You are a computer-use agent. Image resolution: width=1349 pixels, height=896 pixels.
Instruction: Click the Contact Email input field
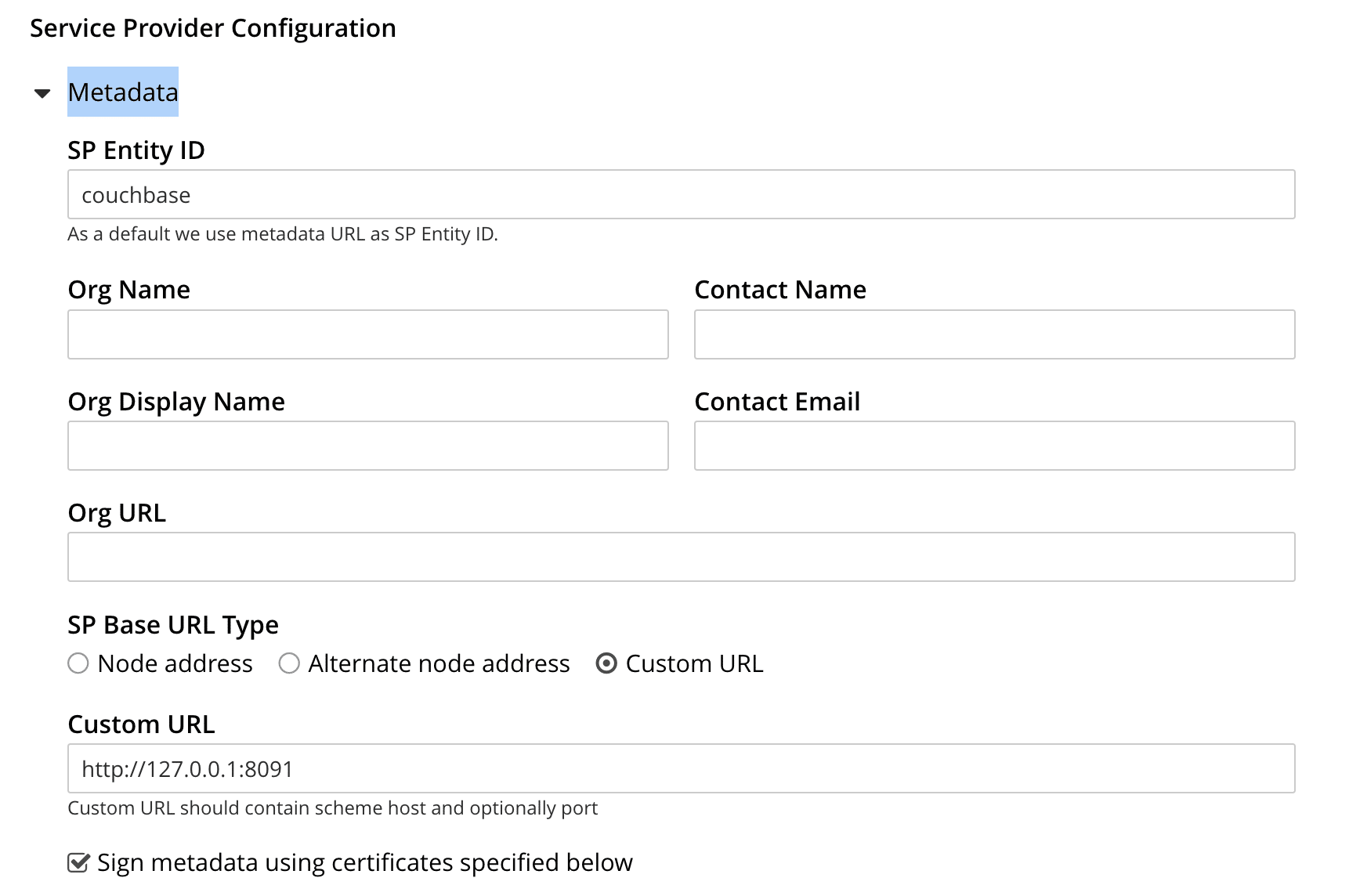click(x=993, y=446)
